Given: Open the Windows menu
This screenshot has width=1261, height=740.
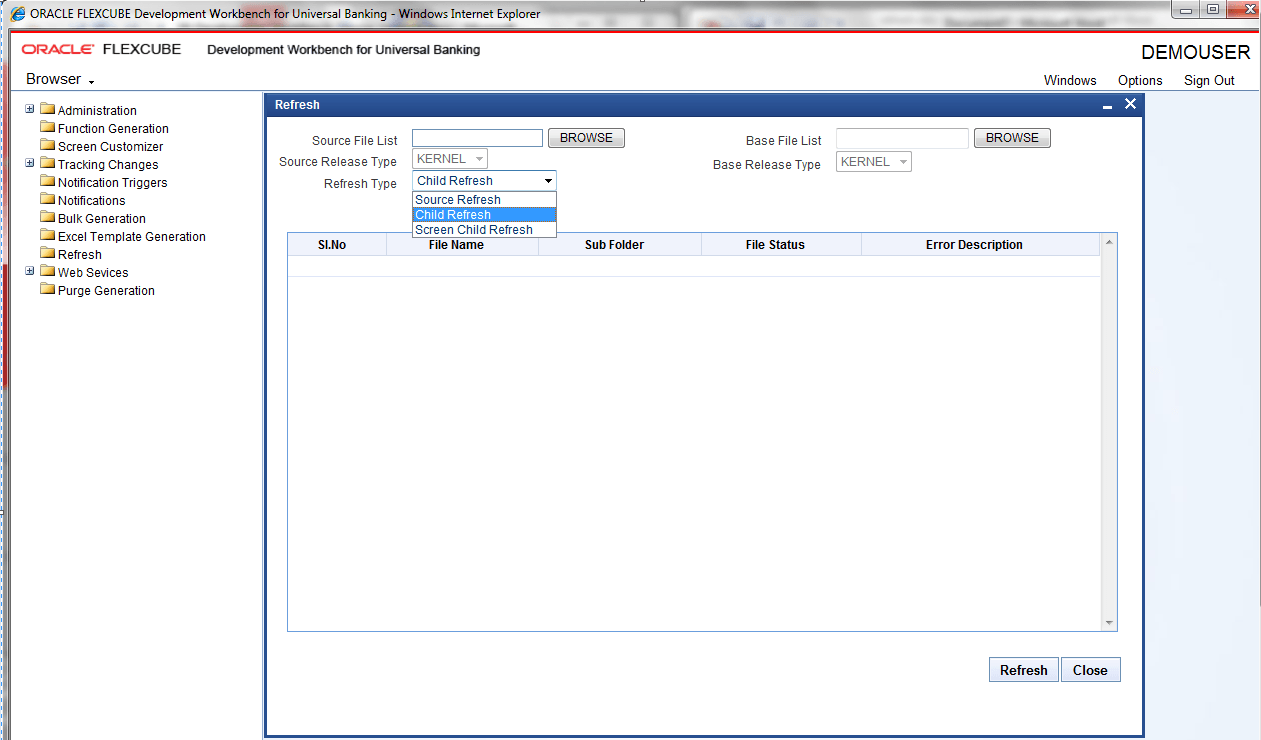Looking at the screenshot, I should (x=1070, y=81).
